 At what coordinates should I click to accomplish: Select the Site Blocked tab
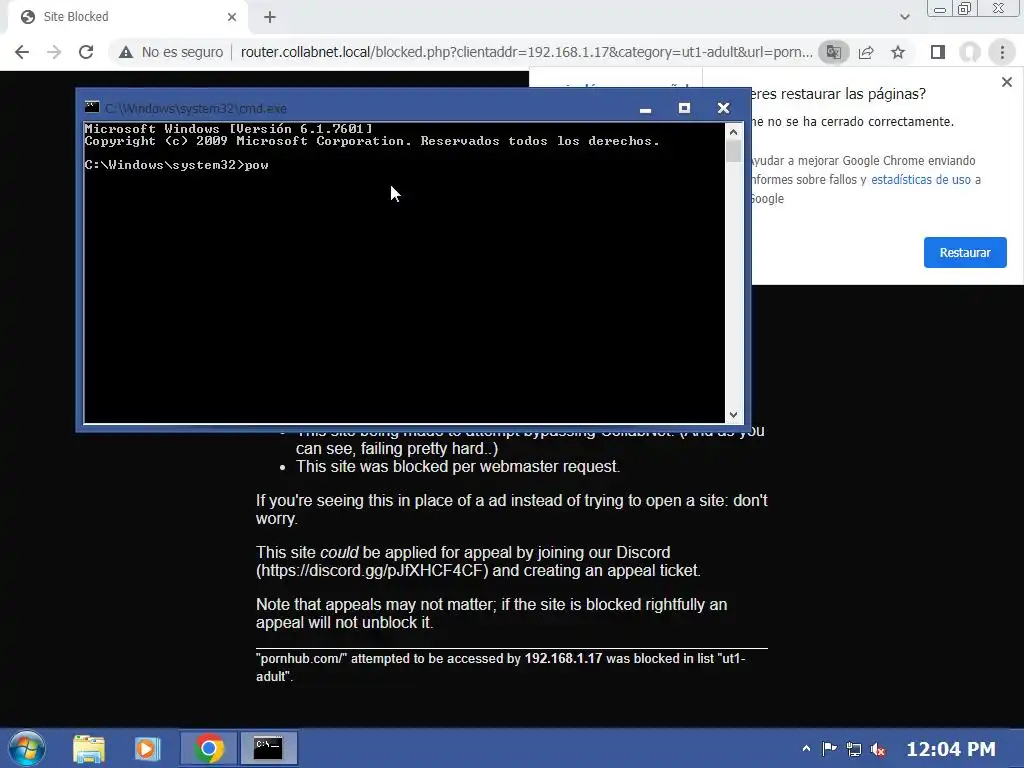coord(127,17)
